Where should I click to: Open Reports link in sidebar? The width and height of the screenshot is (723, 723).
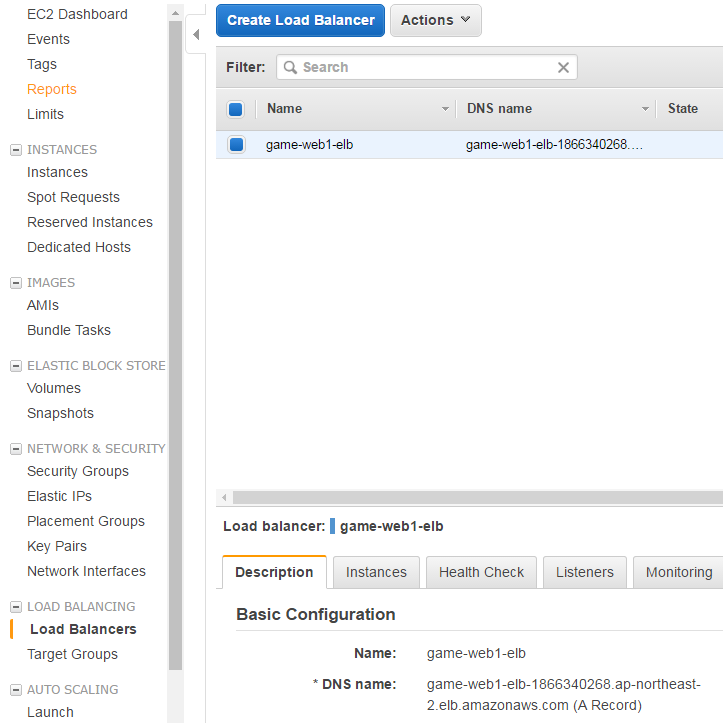tap(52, 89)
